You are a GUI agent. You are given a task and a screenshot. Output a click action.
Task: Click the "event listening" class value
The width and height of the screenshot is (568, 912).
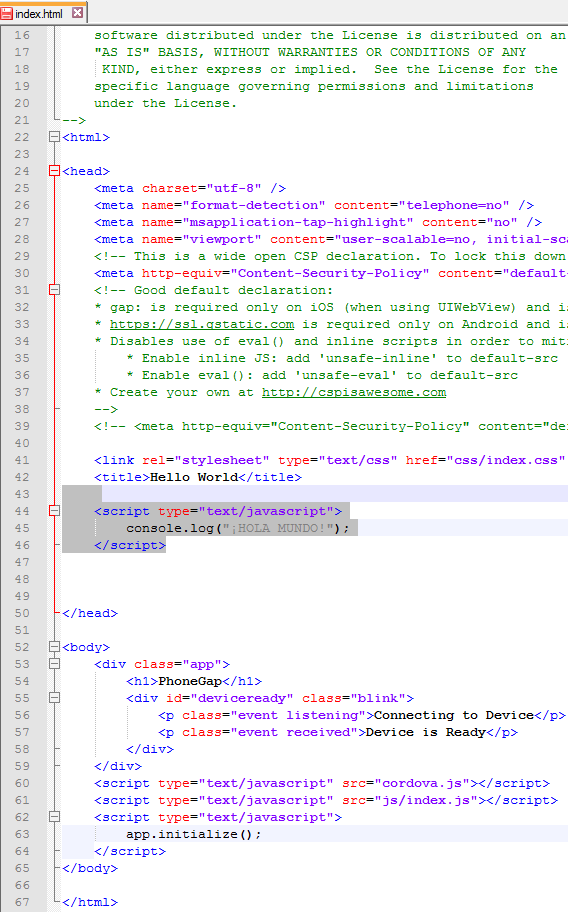(x=298, y=715)
